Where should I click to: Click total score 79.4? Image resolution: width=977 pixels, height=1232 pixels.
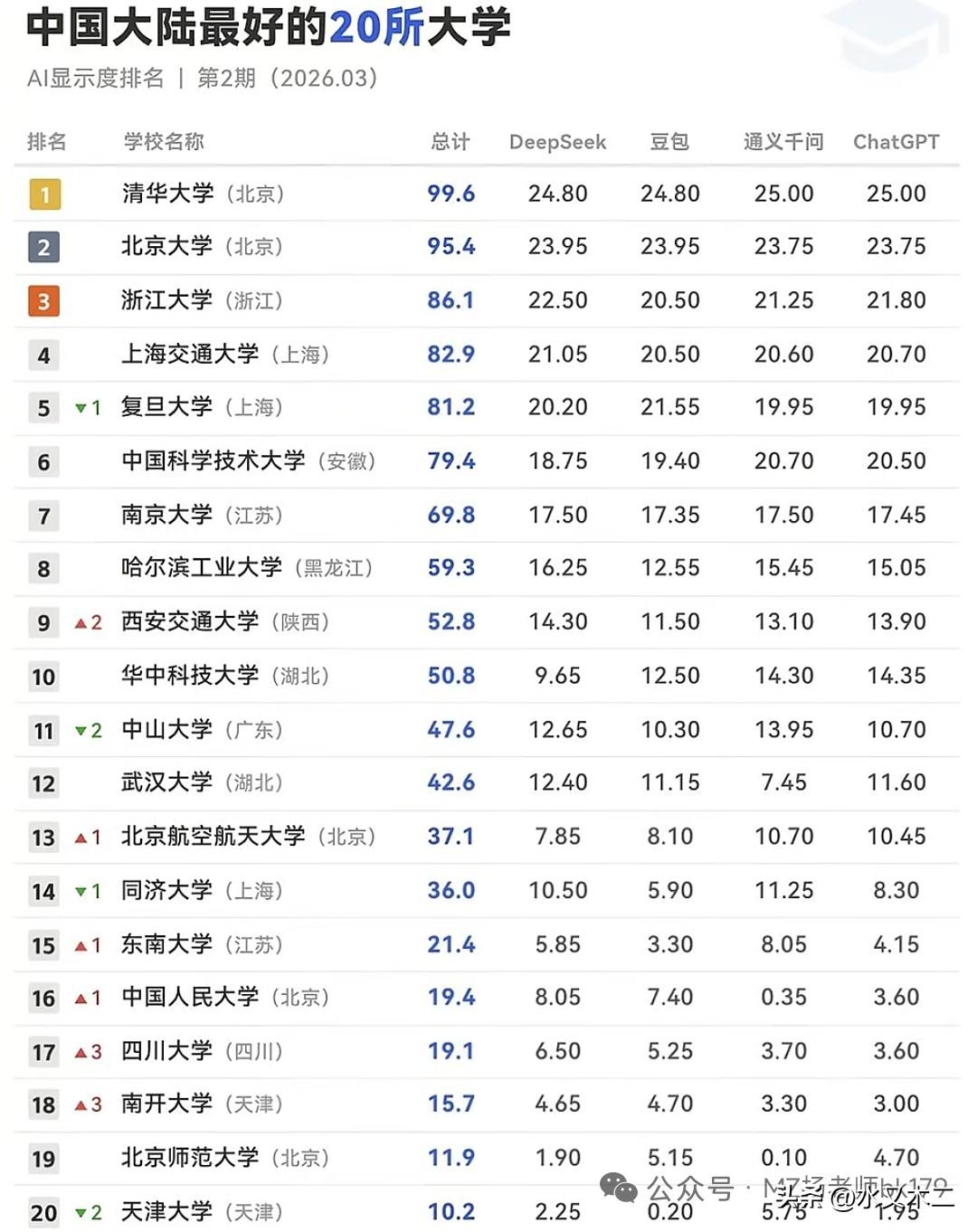click(x=451, y=461)
